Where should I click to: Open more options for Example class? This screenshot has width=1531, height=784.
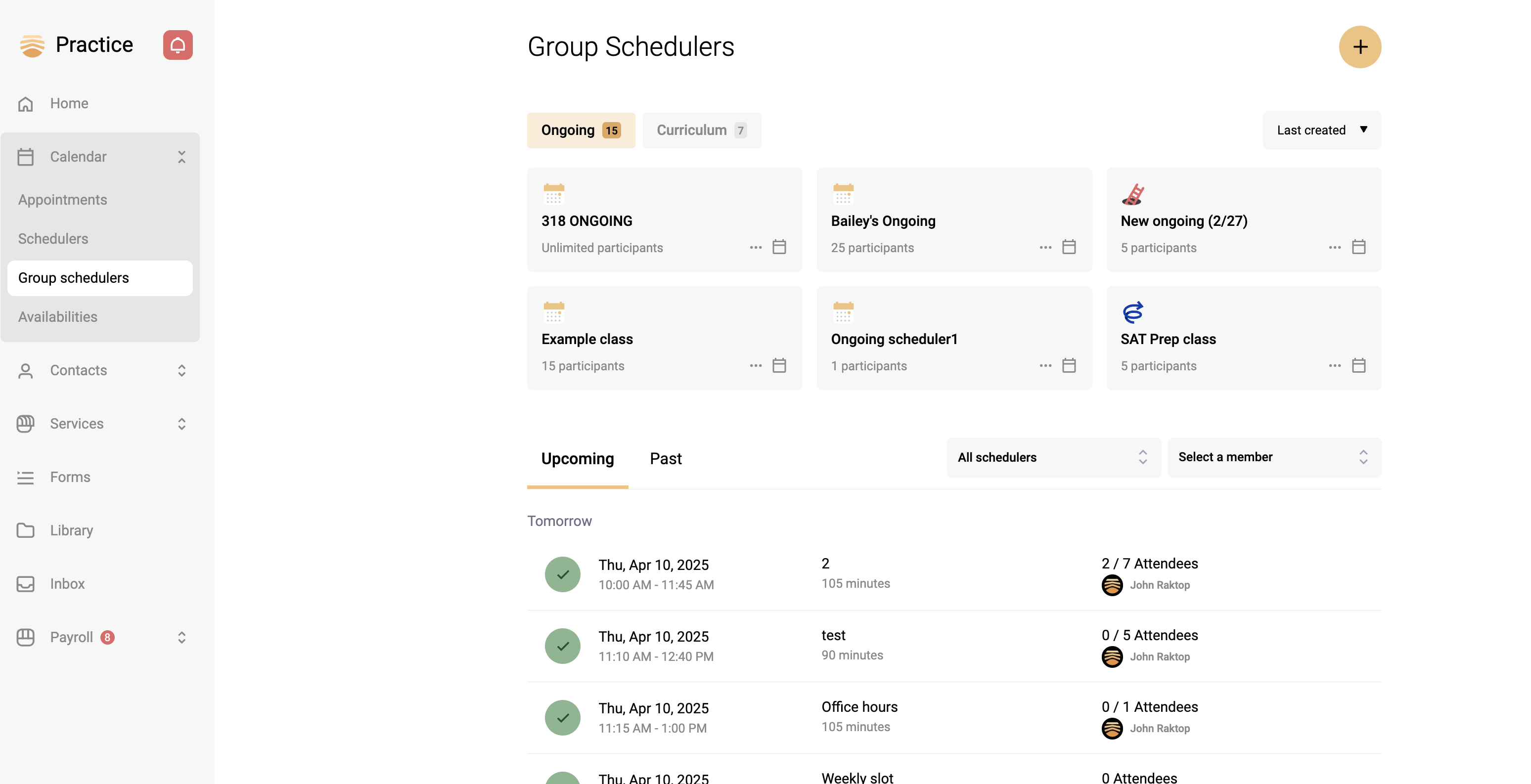[756, 365]
